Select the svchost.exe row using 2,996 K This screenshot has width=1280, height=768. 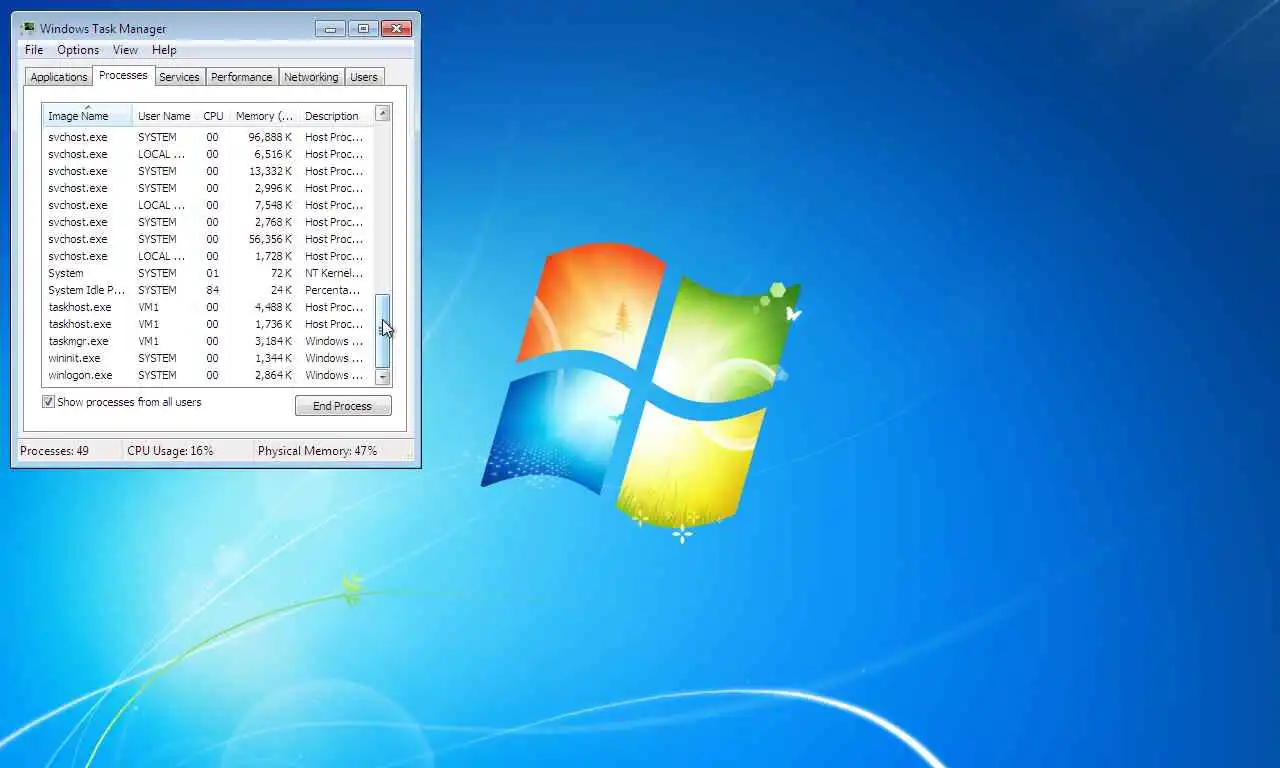208,188
